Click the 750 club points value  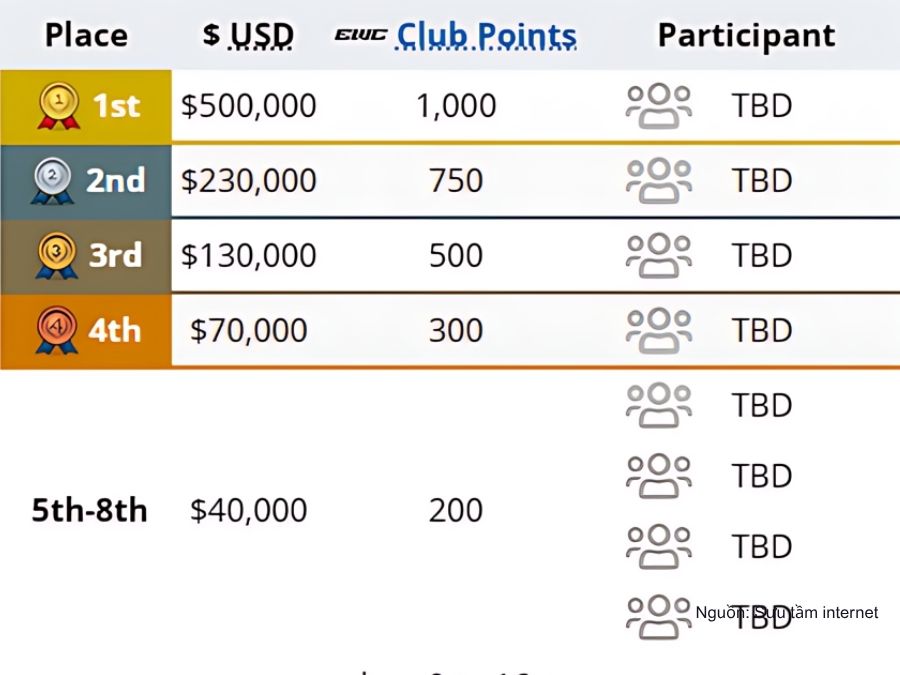point(456,181)
